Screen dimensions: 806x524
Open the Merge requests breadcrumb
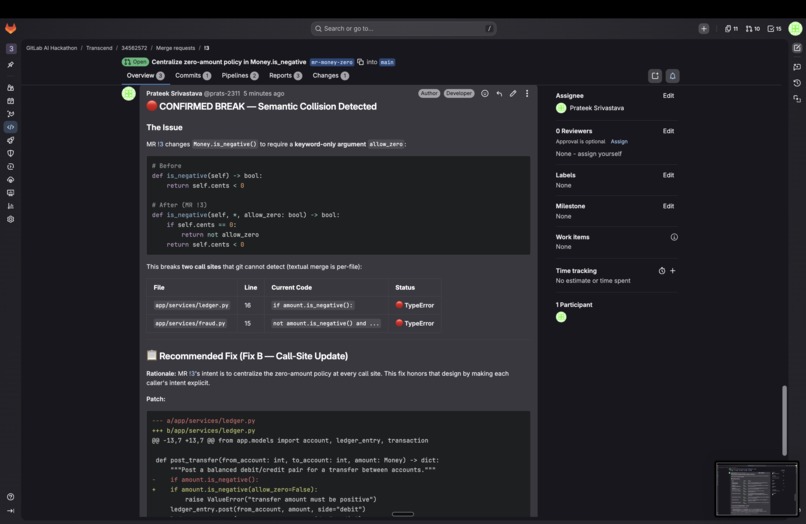coord(175,48)
